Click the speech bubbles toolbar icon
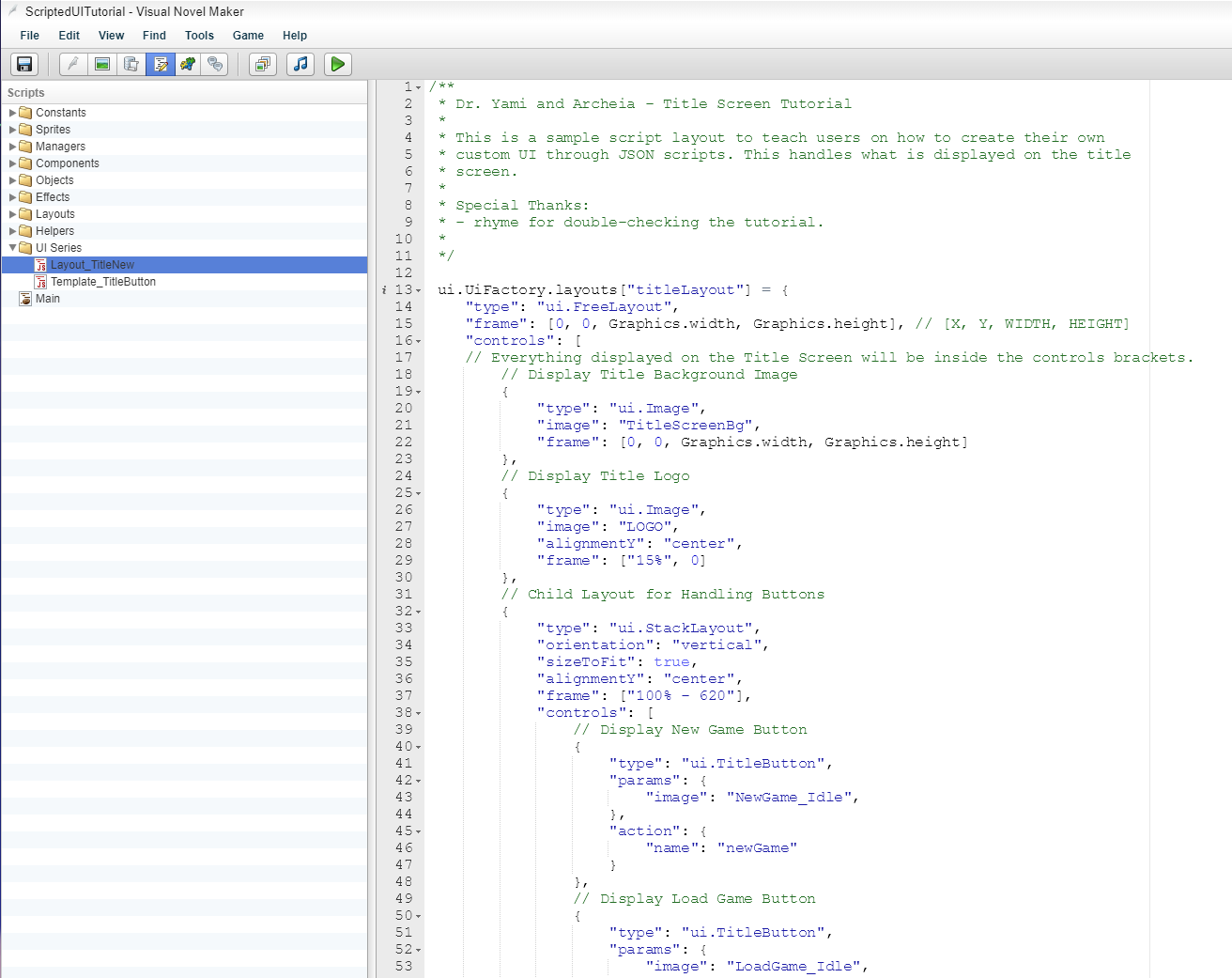Viewport: 1232px width, 978px height. click(x=216, y=64)
